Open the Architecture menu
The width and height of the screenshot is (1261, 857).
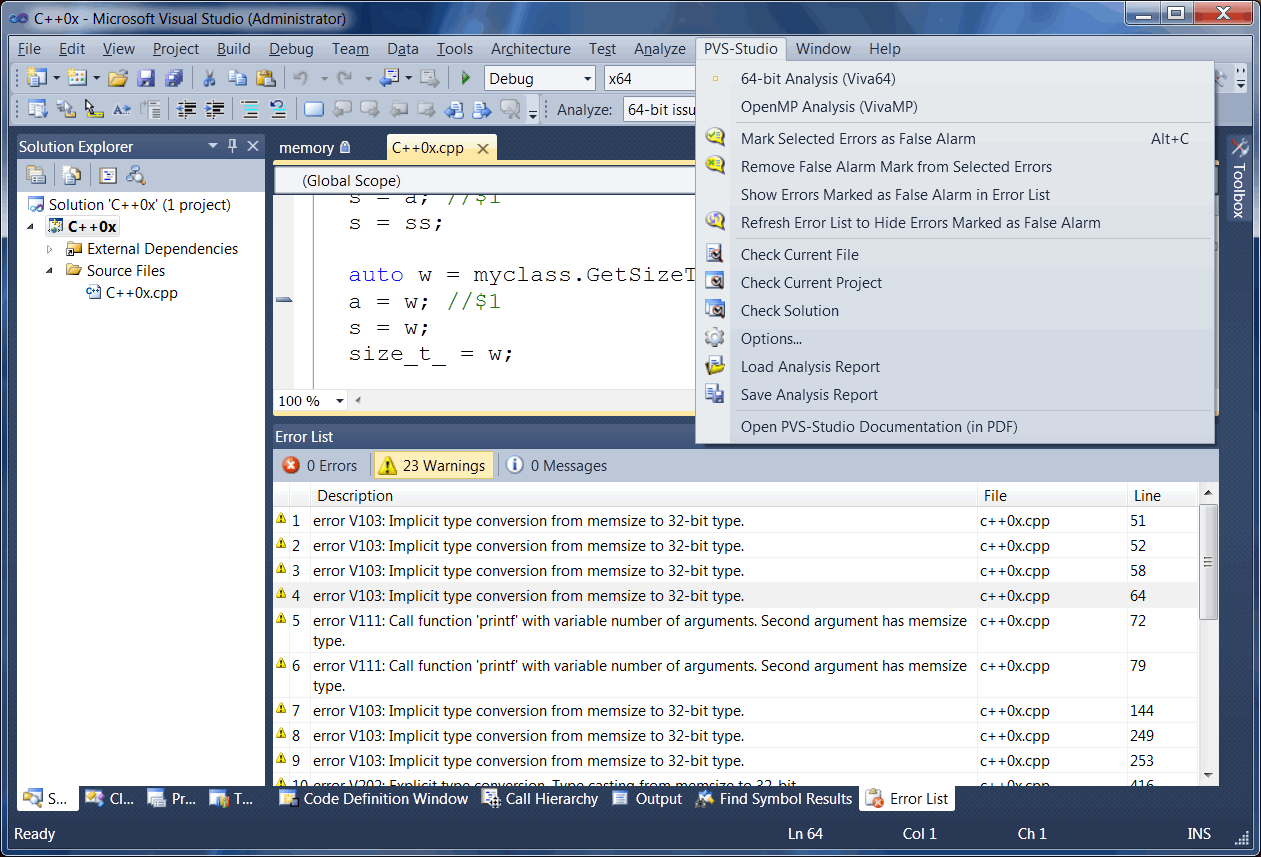click(530, 48)
